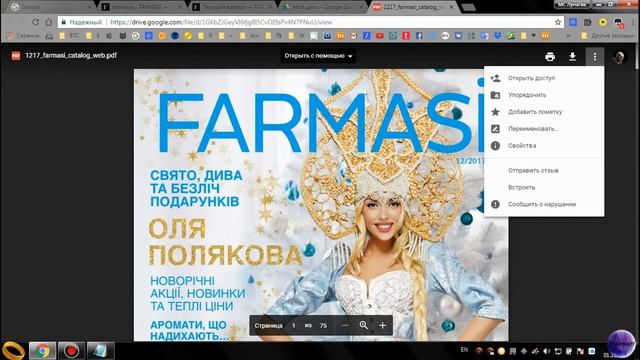The height and width of the screenshot is (360, 640).
Task: Reload the page in Chrome
Action: point(36,22)
